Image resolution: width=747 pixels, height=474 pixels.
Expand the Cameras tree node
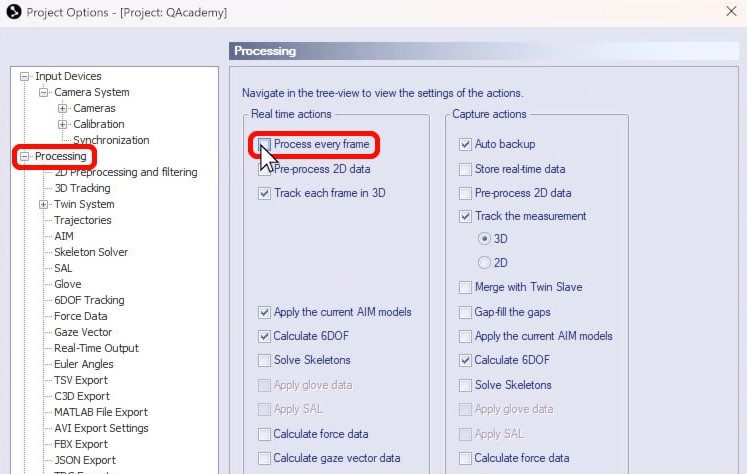(63, 109)
